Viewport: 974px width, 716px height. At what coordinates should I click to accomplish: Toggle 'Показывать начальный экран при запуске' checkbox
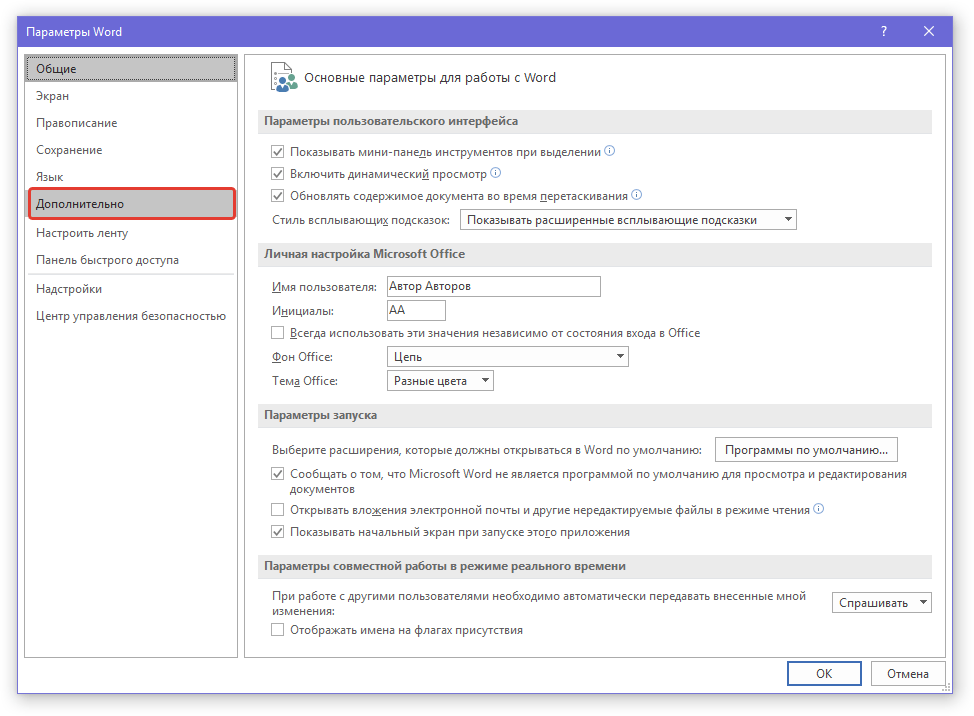click(x=278, y=532)
